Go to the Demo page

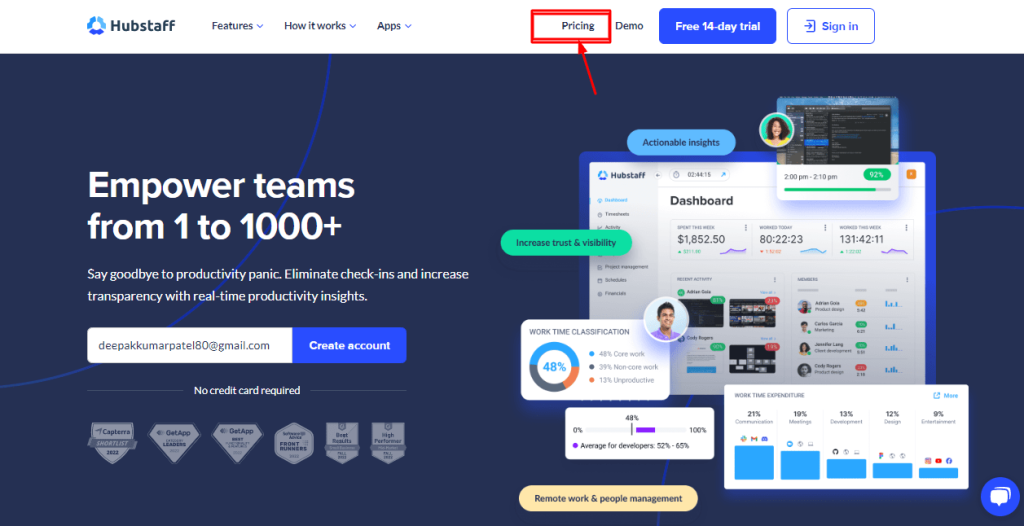tap(629, 26)
